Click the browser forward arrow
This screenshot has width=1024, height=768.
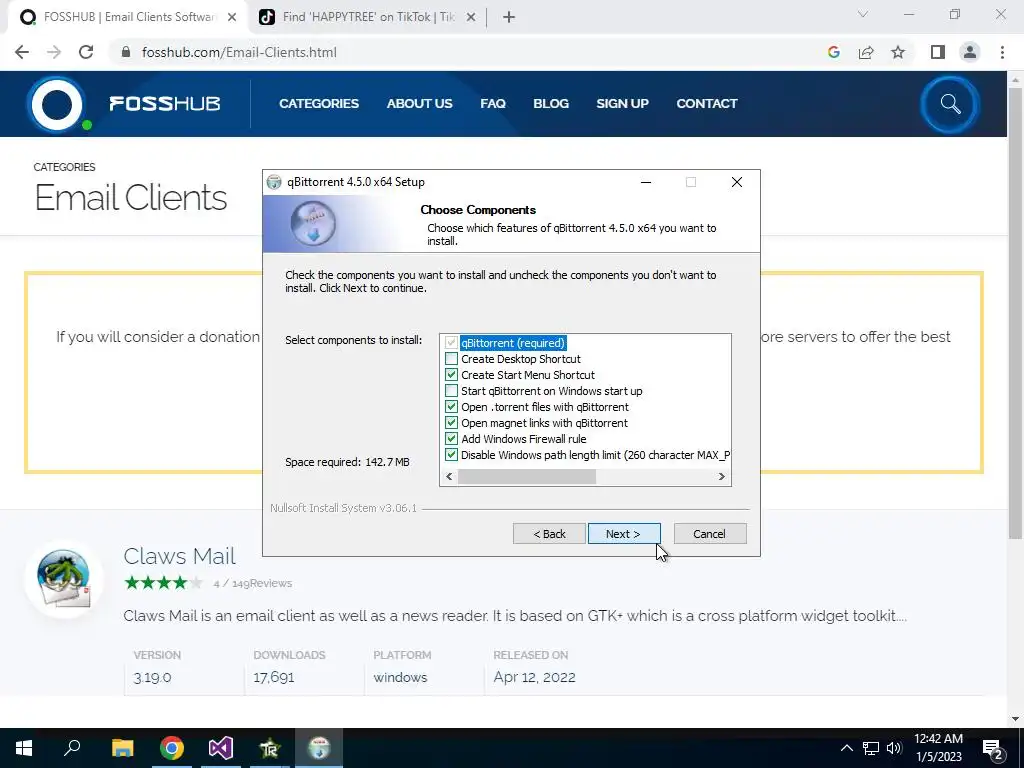[x=54, y=52]
